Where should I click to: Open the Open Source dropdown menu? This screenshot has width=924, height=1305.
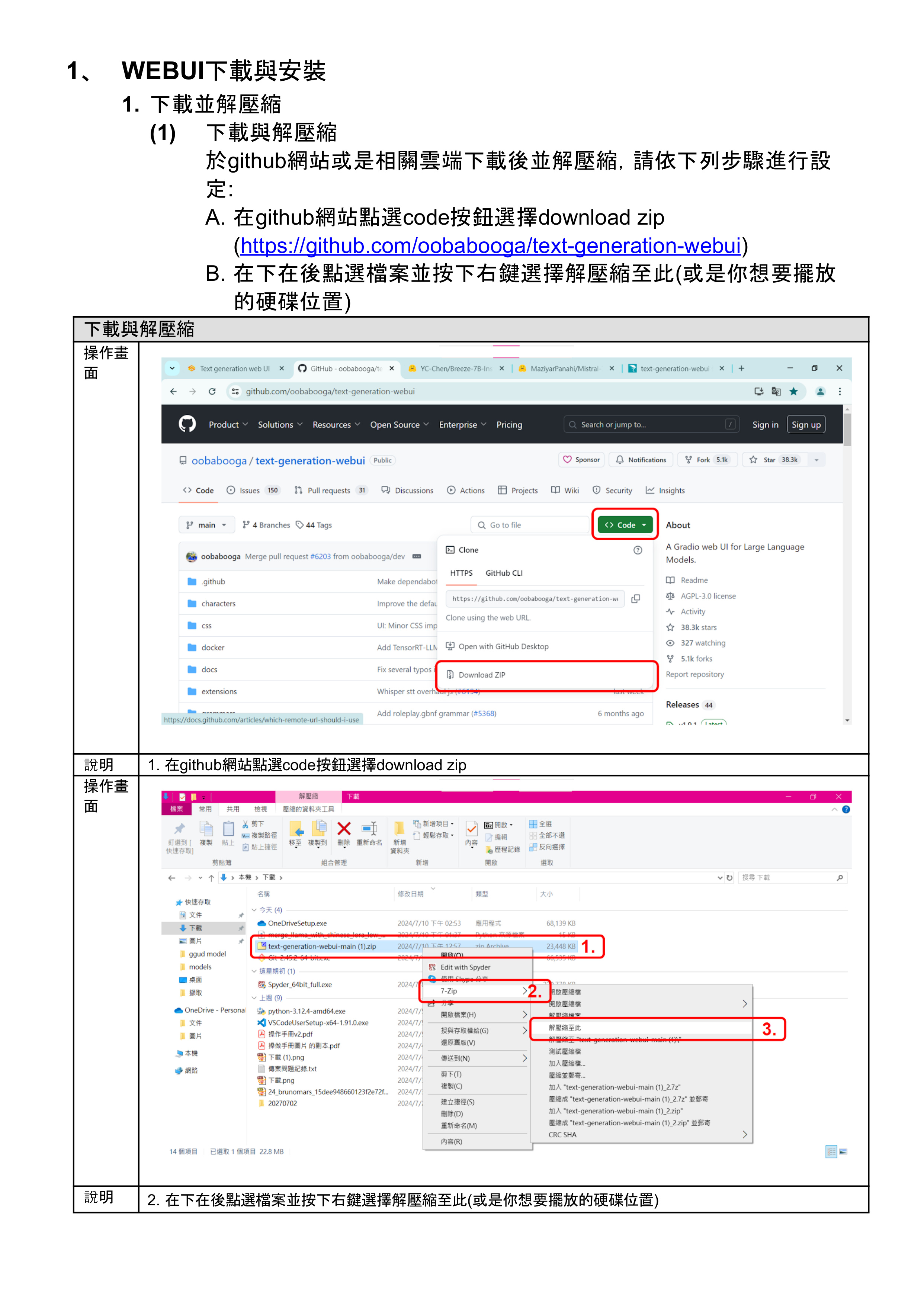[x=399, y=424]
